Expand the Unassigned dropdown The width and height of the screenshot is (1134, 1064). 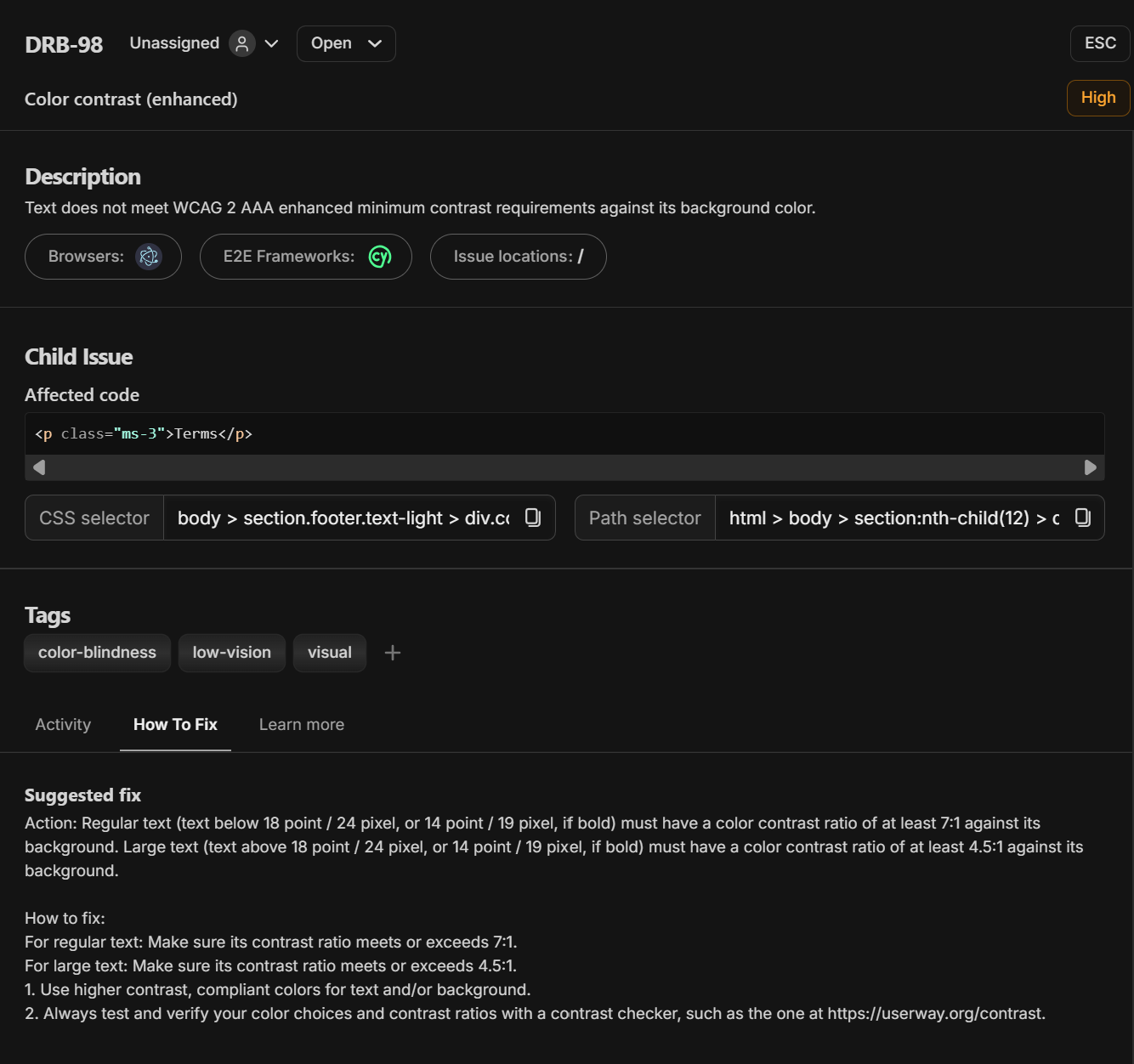click(x=270, y=42)
